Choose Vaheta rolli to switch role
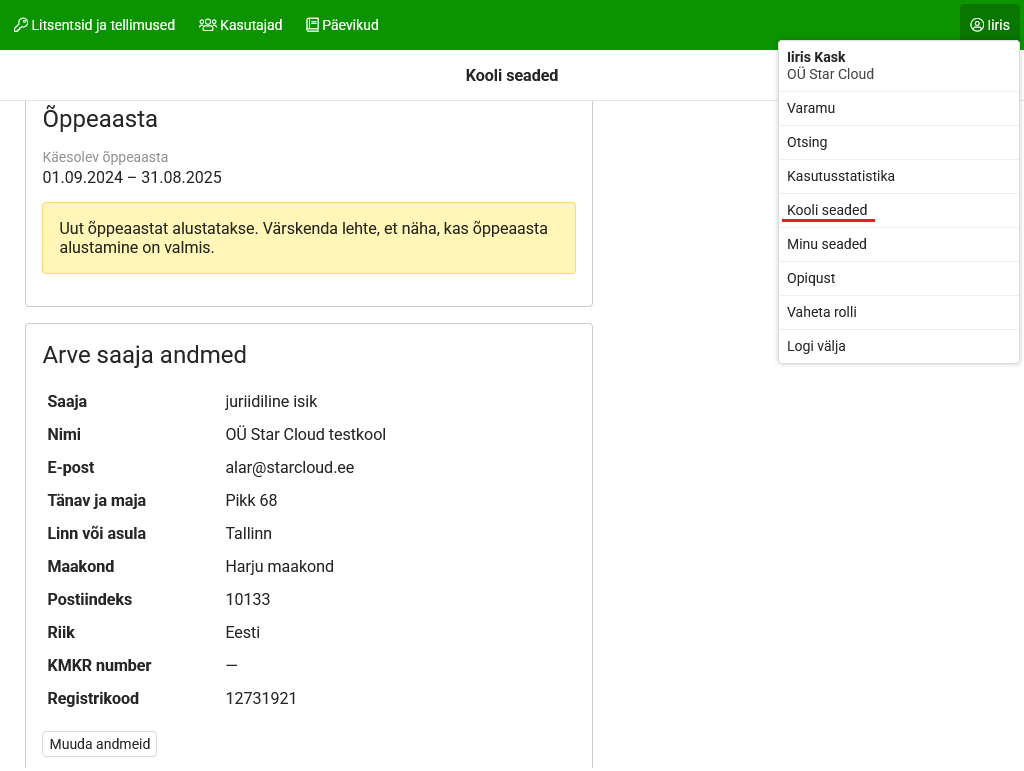Viewport: 1024px width, 771px height. [x=822, y=312]
